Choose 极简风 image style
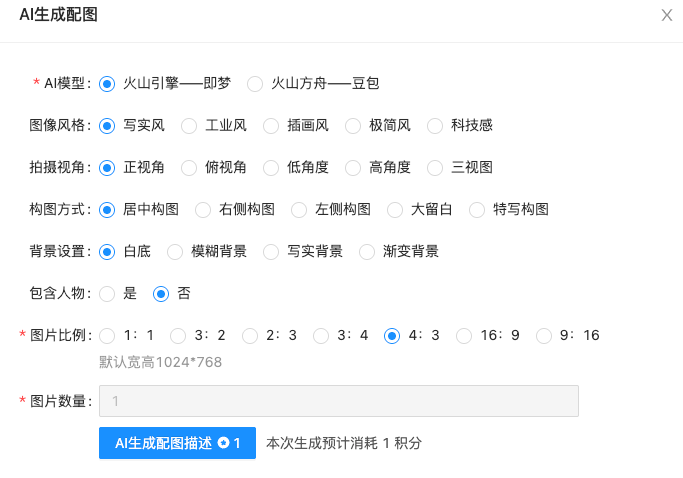The height and width of the screenshot is (478, 683). pyautogui.click(x=354, y=126)
